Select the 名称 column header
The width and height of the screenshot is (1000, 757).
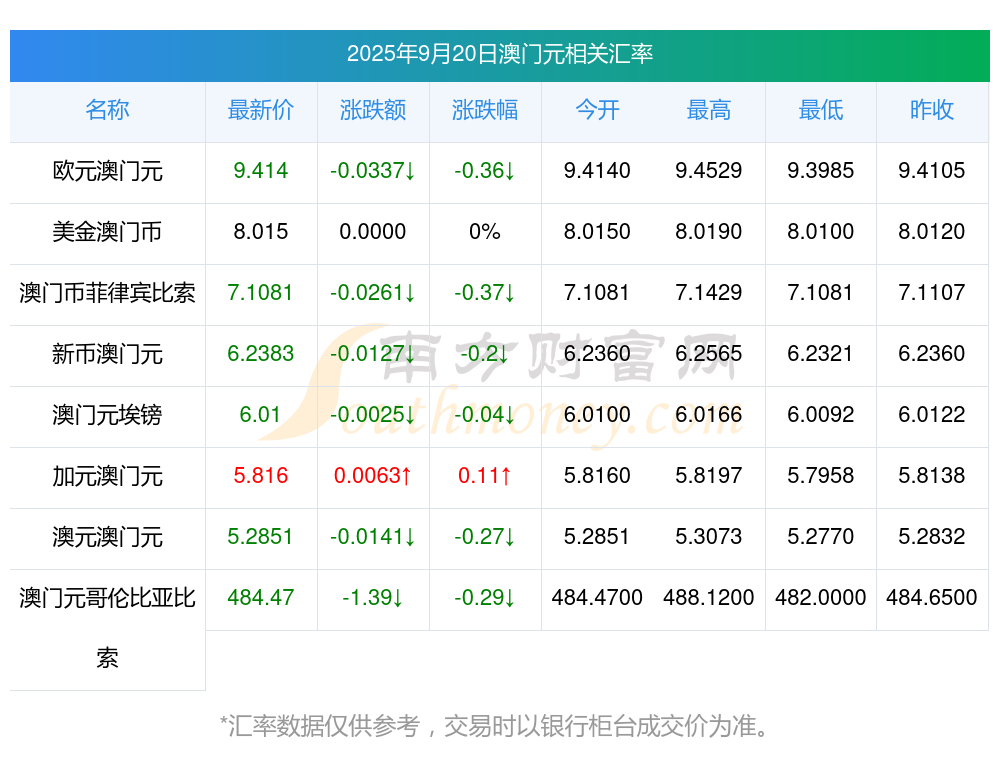(107, 110)
